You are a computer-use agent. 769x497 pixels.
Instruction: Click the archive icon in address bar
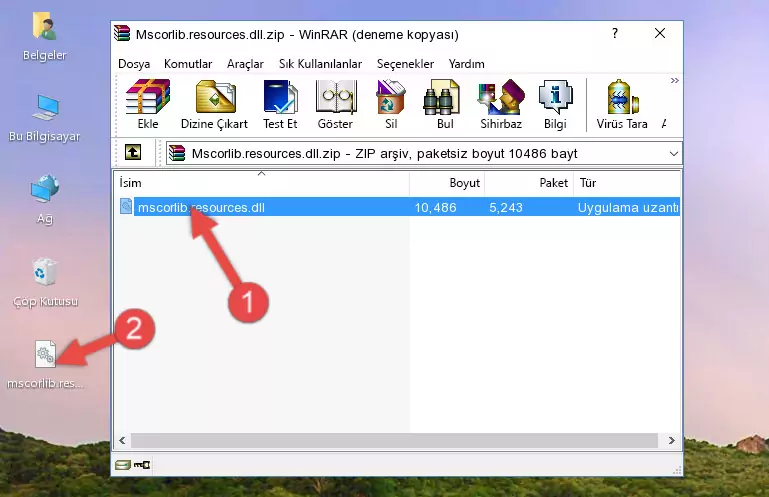(x=177, y=153)
